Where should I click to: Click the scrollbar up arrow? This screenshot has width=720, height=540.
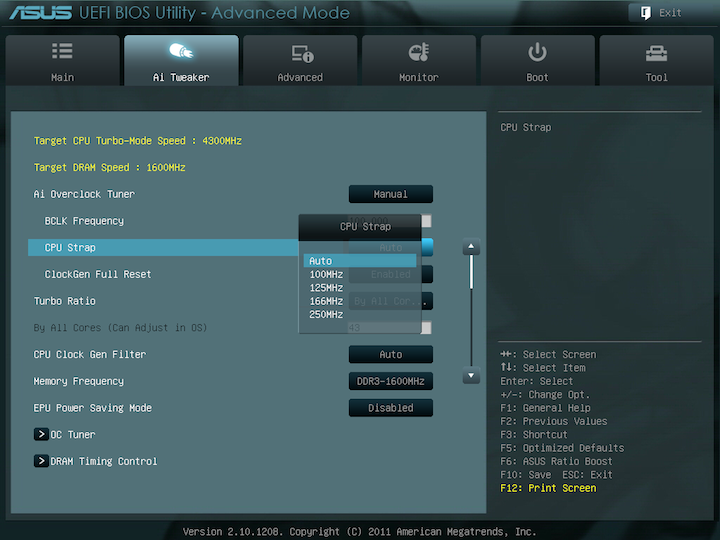(x=471, y=247)
